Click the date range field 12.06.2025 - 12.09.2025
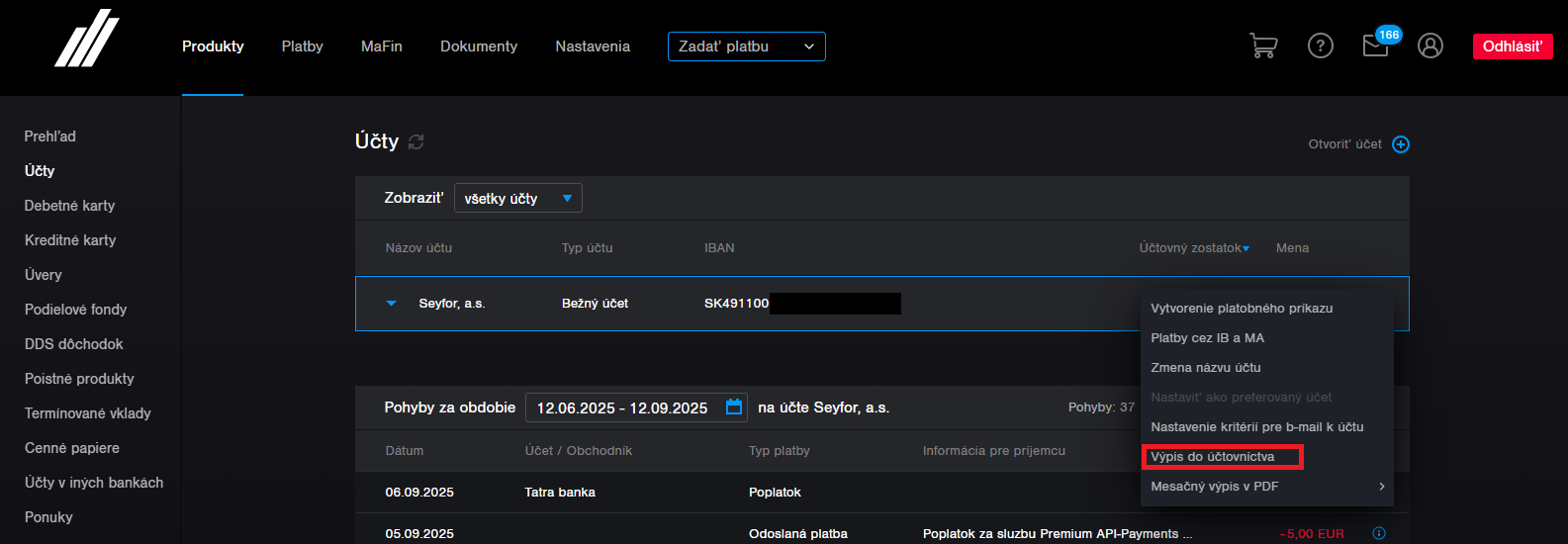This screenshot has height=544, width=1568. [636, 408]
